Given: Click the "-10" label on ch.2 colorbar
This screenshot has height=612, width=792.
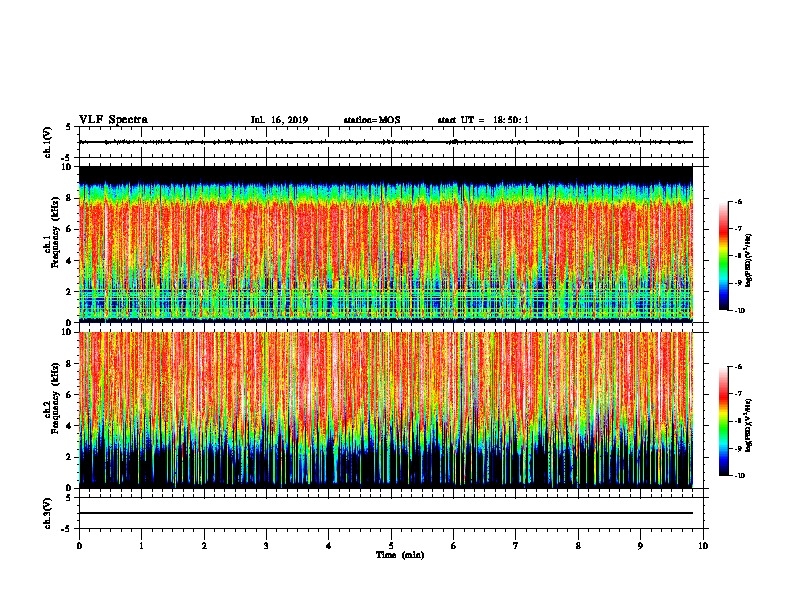Looking at the screenshot, I should 740,476.
